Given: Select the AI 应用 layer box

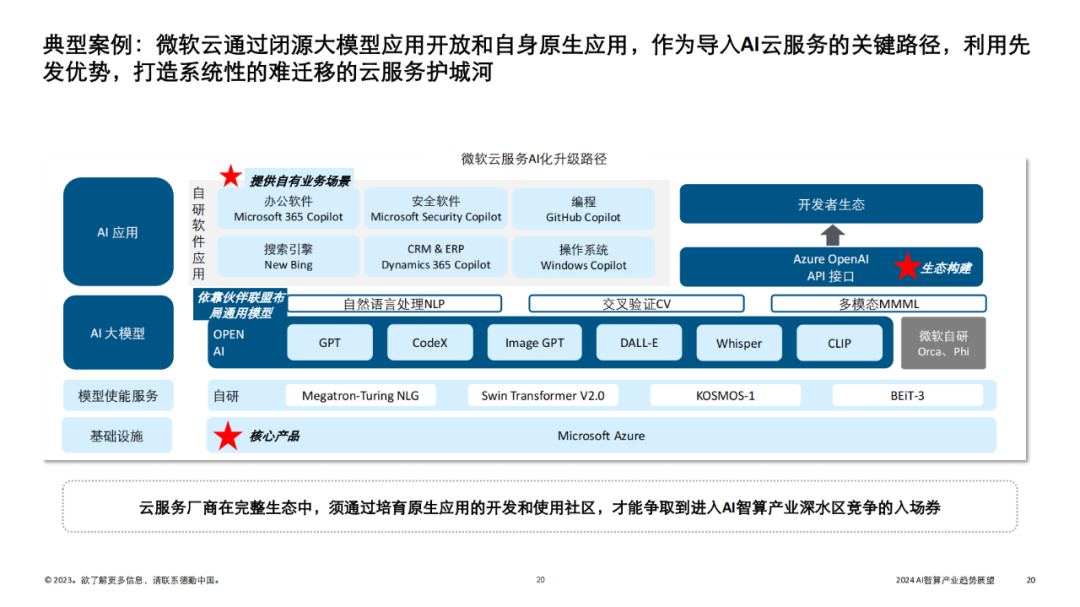Looking at the screenshot, I should tap(117, 232).
